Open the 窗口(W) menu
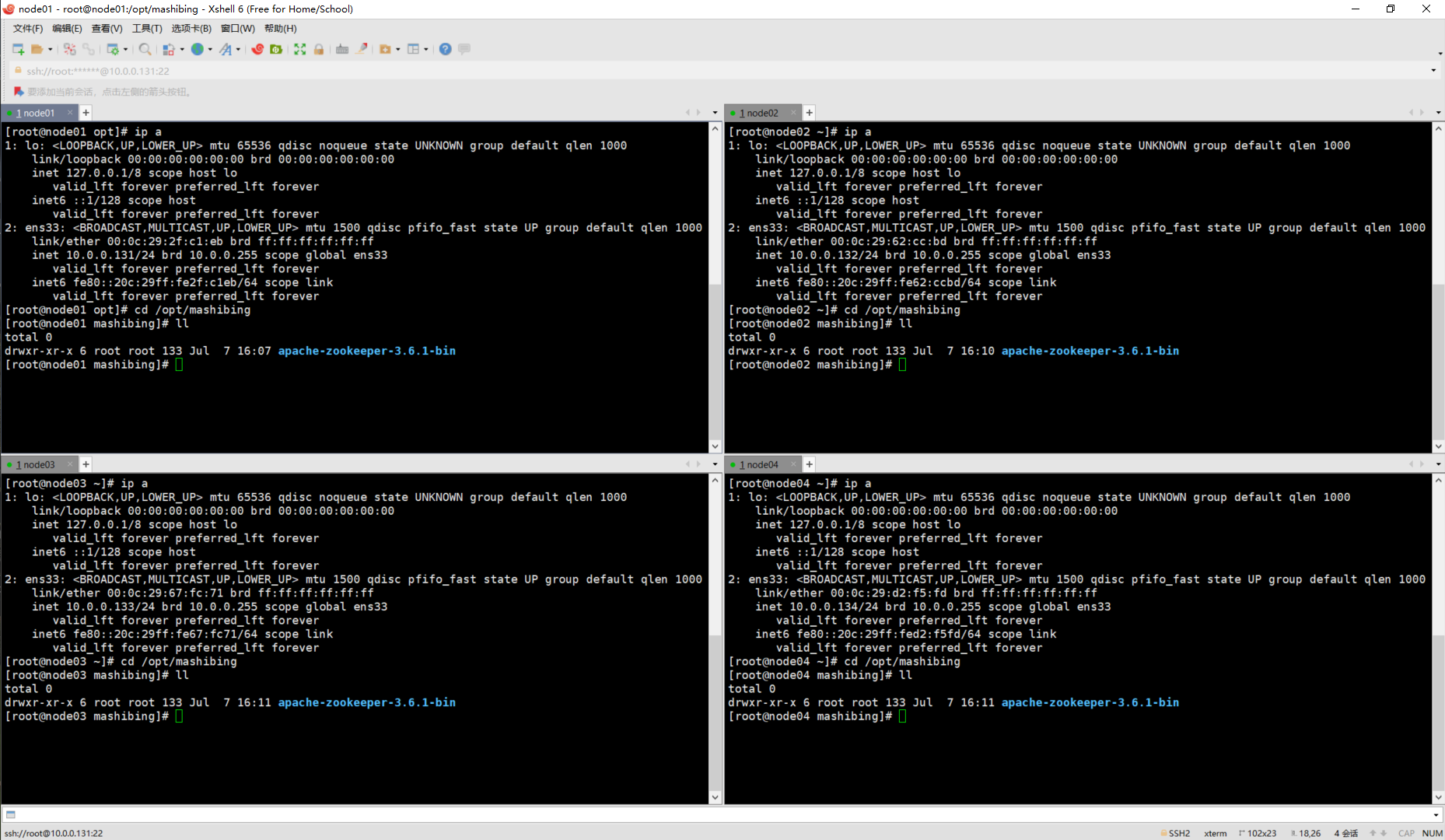 [x=237, y=28]
